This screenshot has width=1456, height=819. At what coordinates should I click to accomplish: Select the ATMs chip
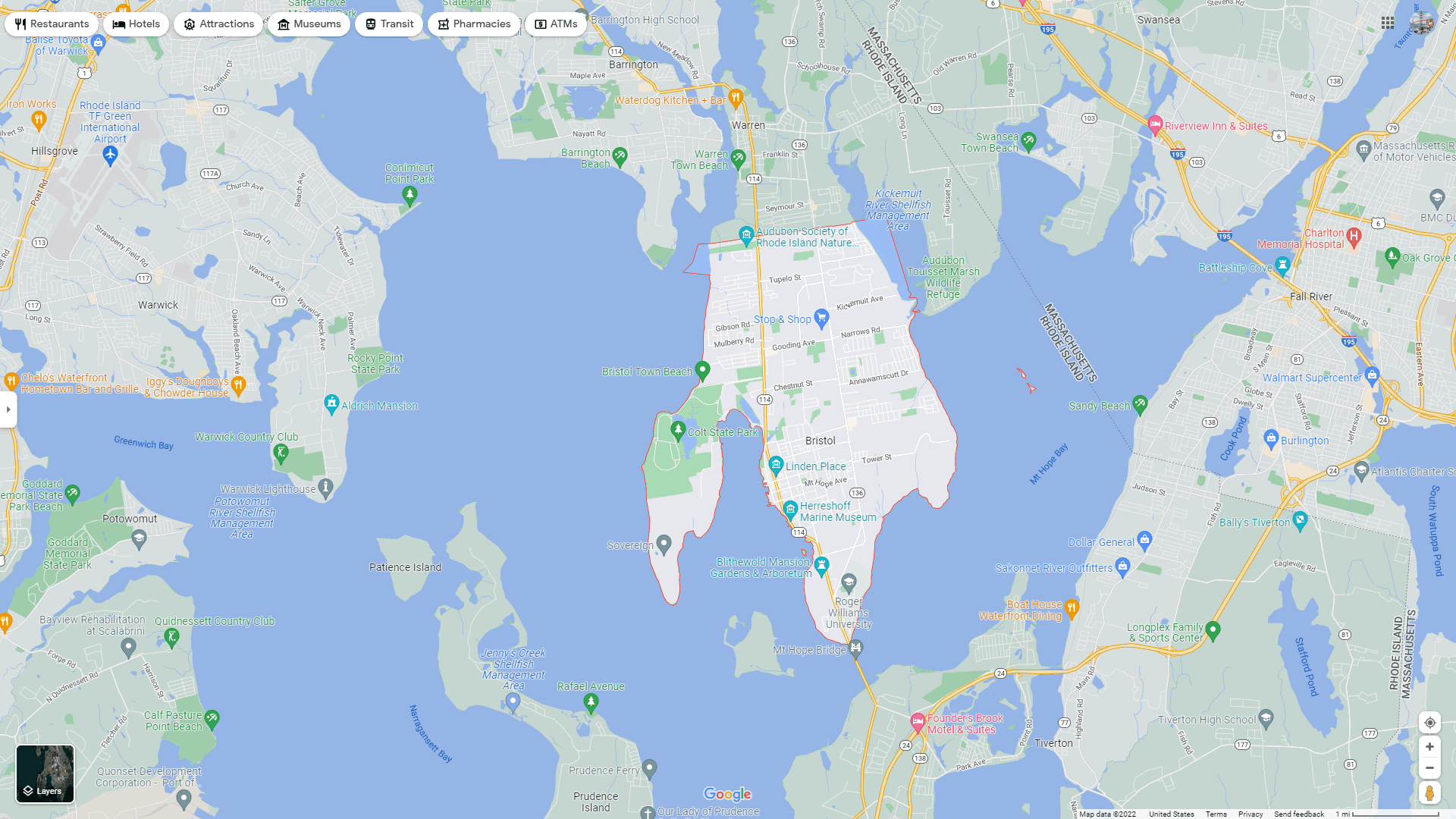[556, 24]
